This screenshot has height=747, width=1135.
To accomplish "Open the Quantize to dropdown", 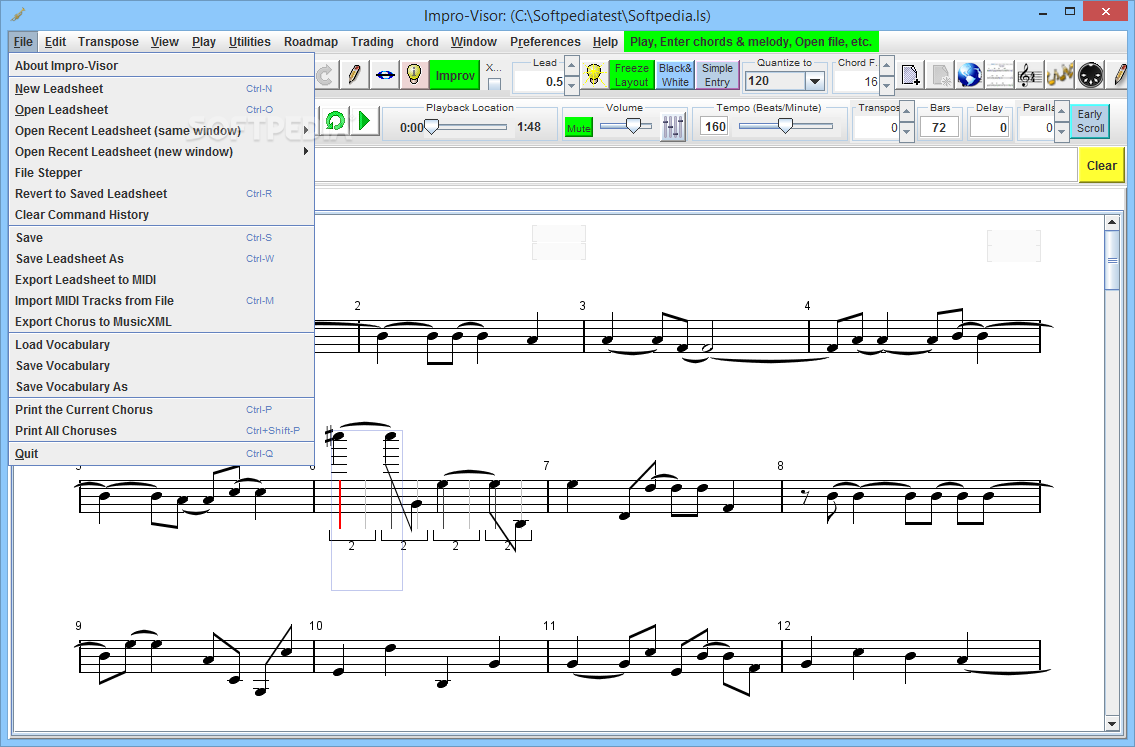I will [x=814, y=81].
